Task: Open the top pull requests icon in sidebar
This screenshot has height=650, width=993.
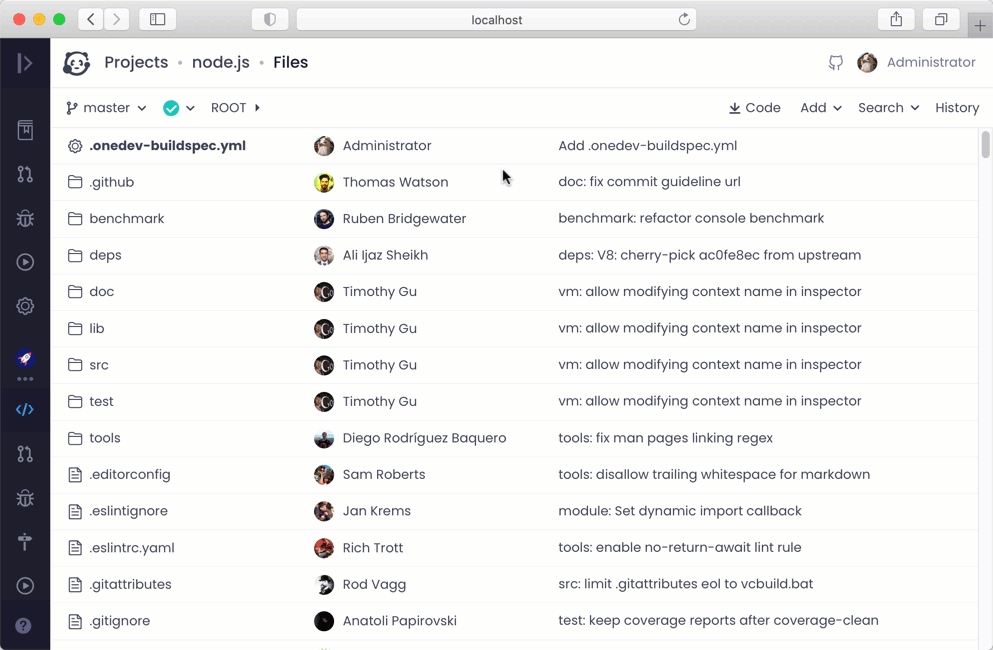Action: (x=25, y=174)
